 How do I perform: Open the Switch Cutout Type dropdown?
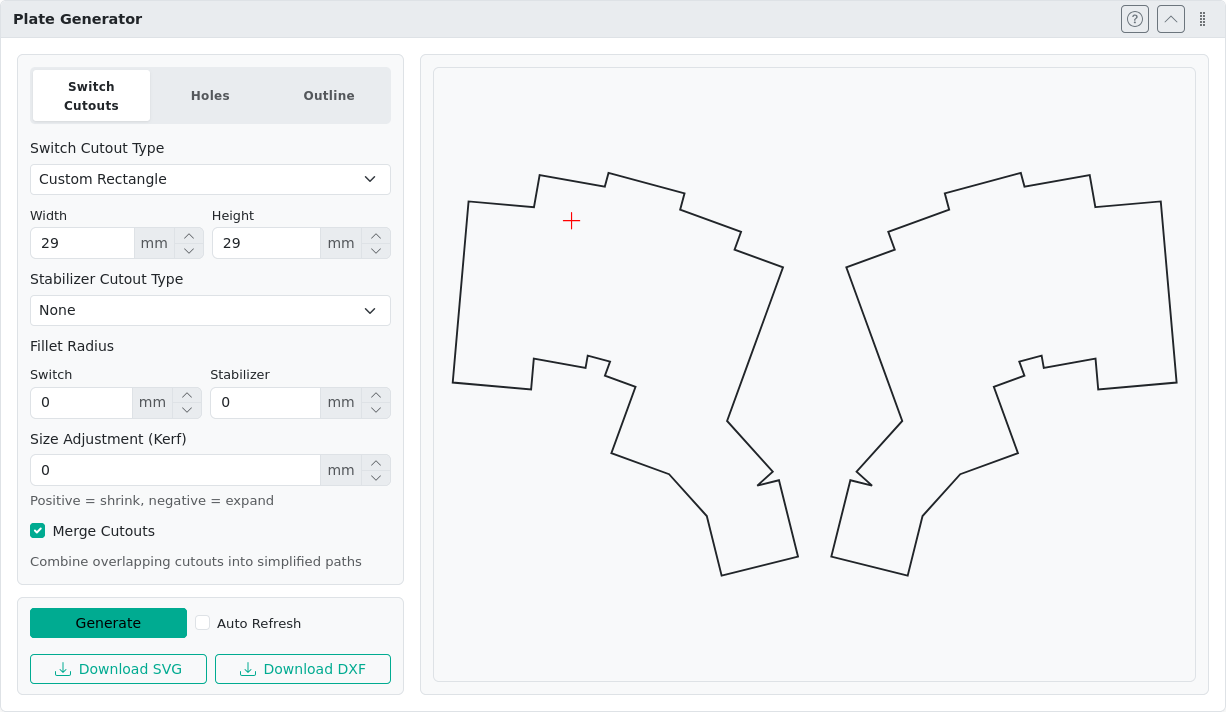(210, 179)
